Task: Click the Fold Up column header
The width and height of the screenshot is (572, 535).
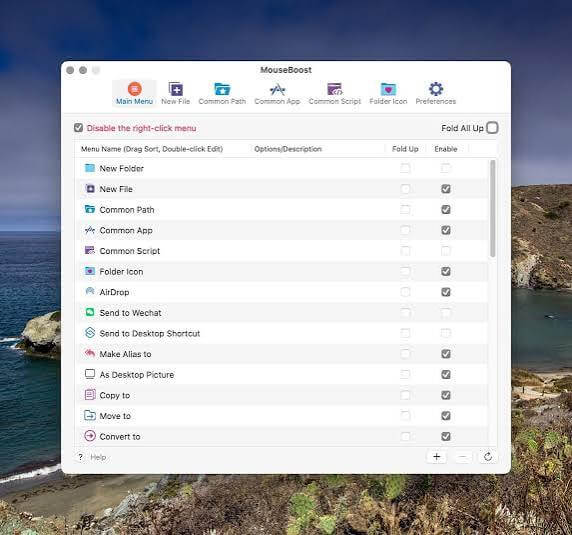Action: [405, 149]
